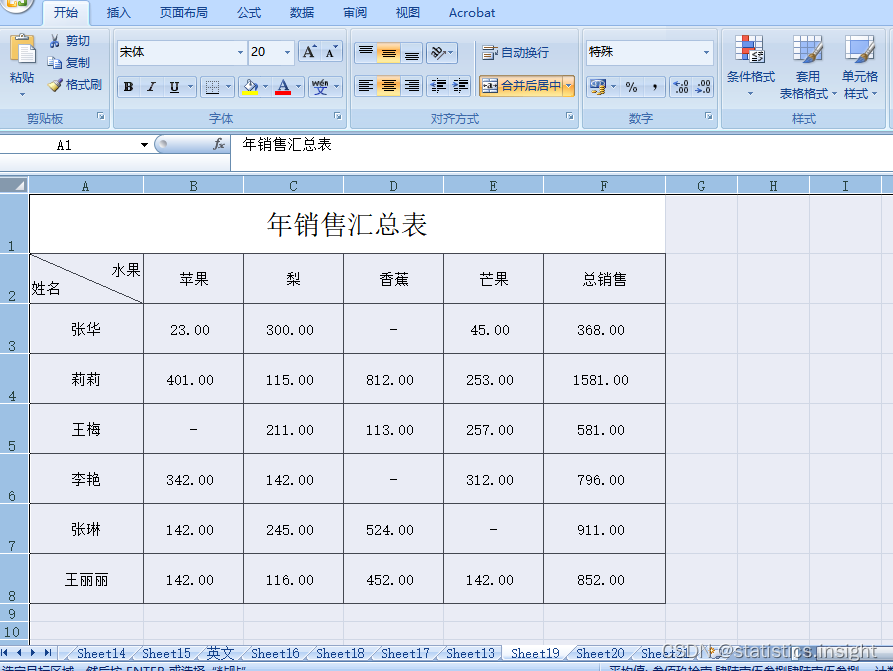The image size is (893, 671).
Task: Open number format 特殊 dropdown
Action: [x=706, y=52]
